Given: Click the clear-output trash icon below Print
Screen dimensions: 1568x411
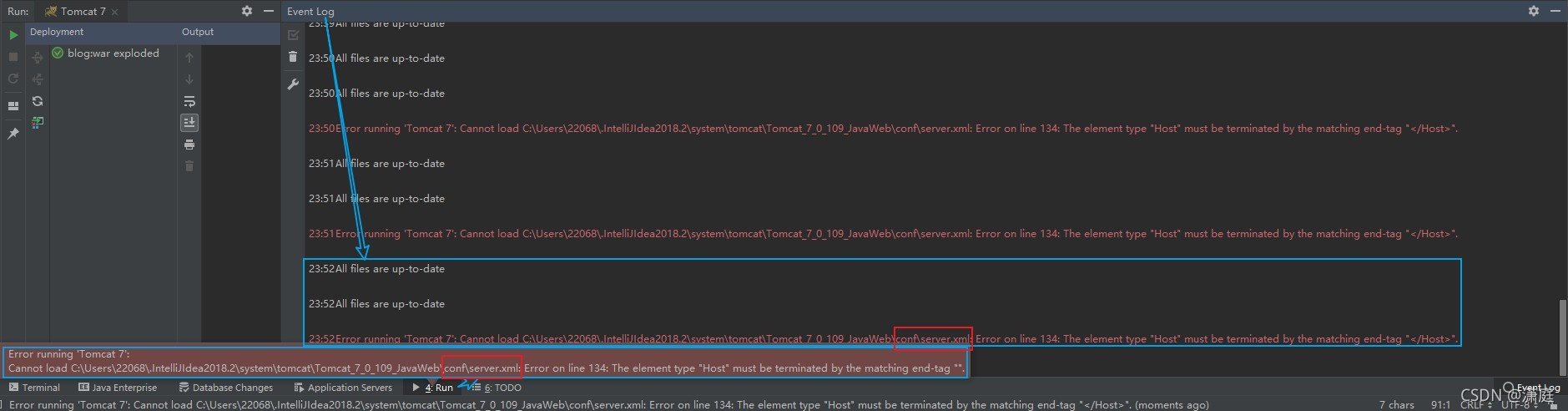Looking at the screenshot, I should [189, 166].
